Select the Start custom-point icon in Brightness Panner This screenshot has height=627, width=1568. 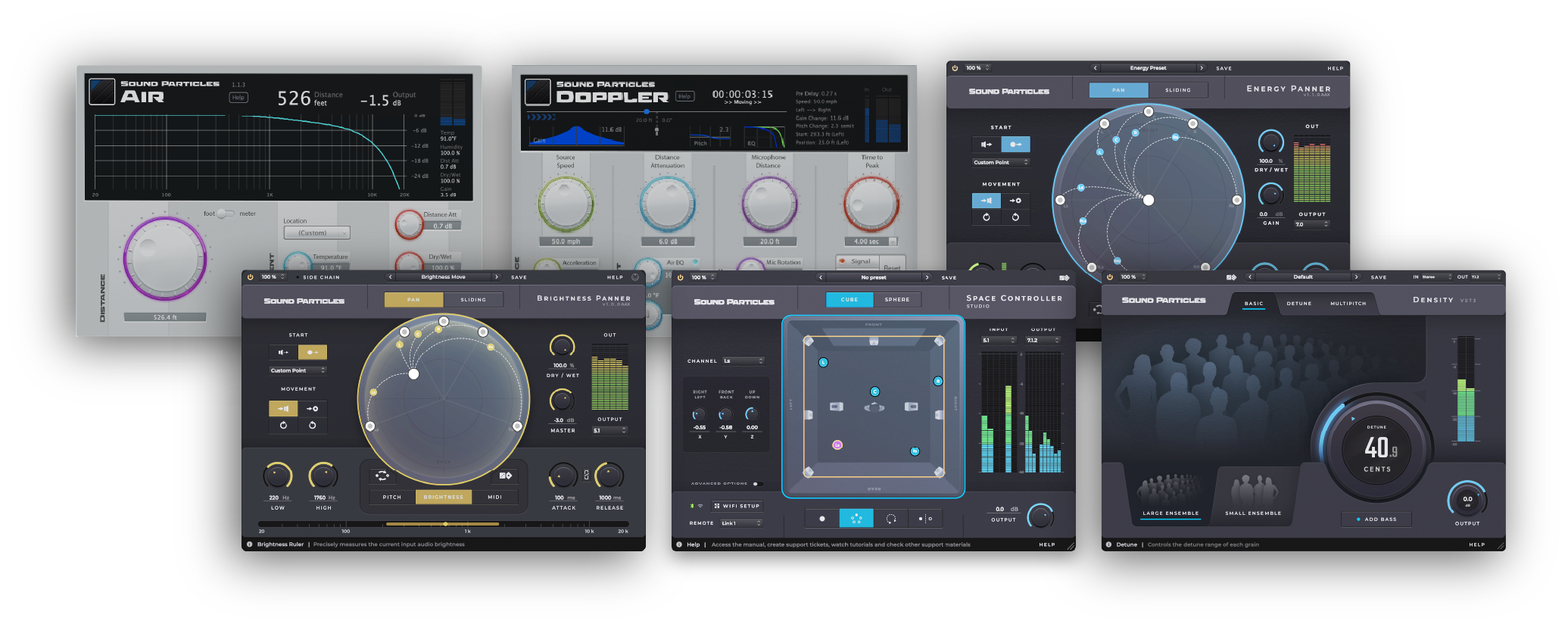tap(312, 352)
